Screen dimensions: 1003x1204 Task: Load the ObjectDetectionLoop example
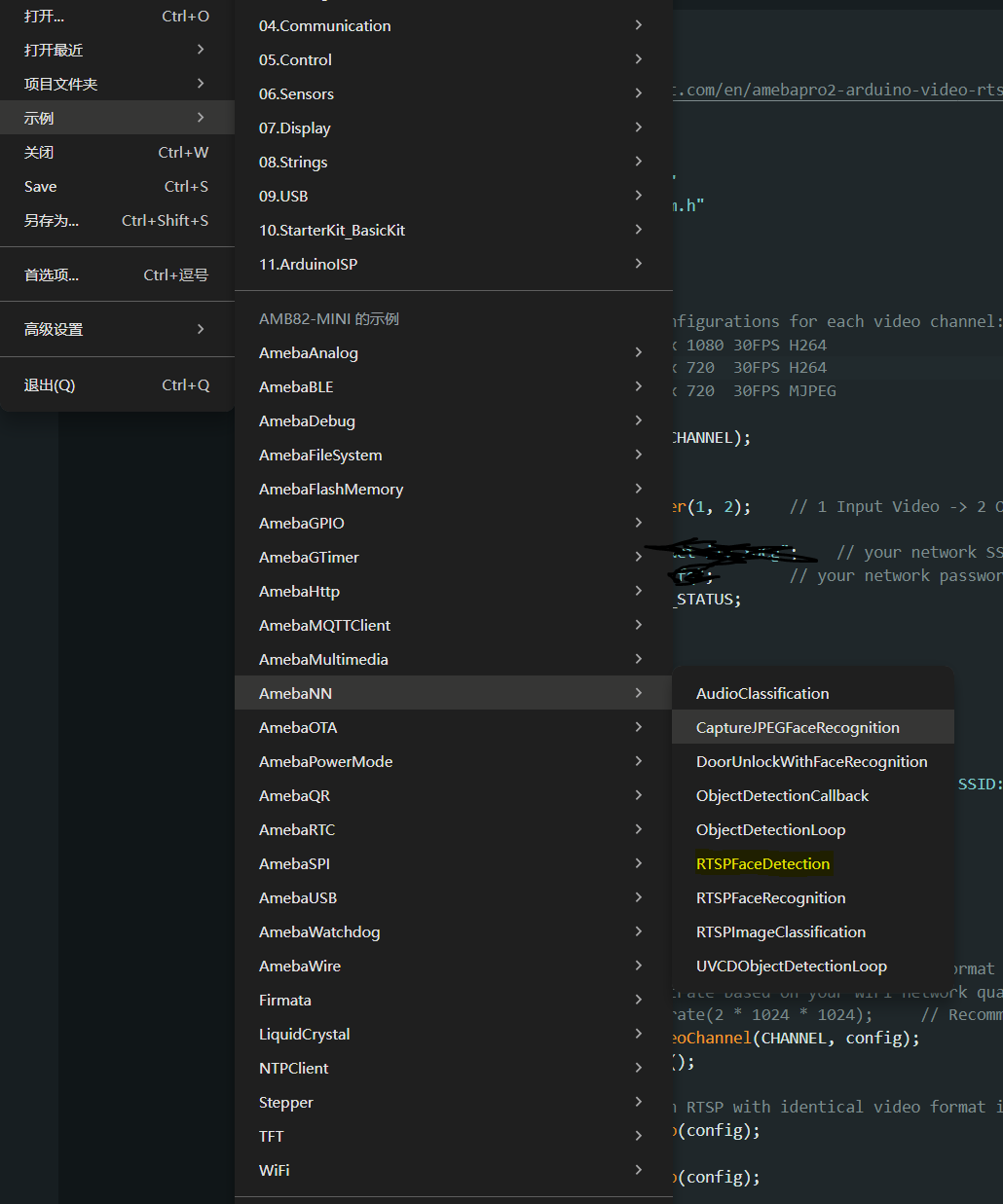click(813, 829)
